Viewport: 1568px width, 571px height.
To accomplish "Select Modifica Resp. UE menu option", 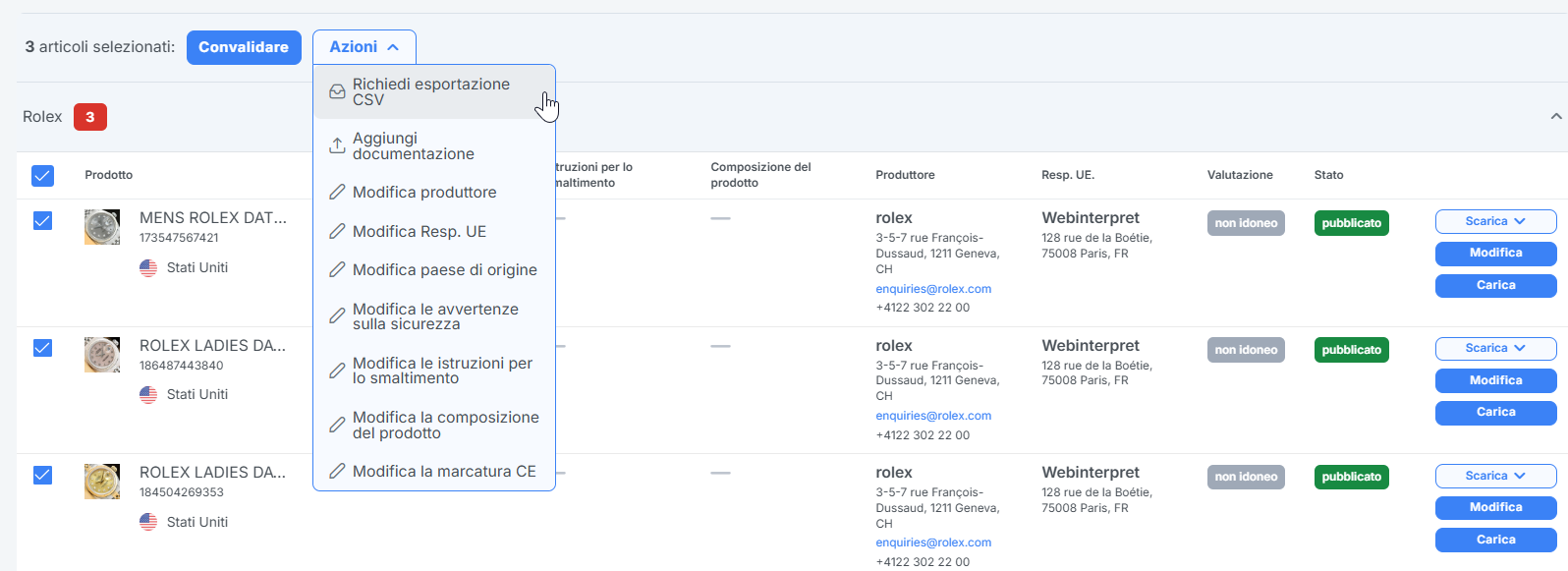I will [434, 232].
